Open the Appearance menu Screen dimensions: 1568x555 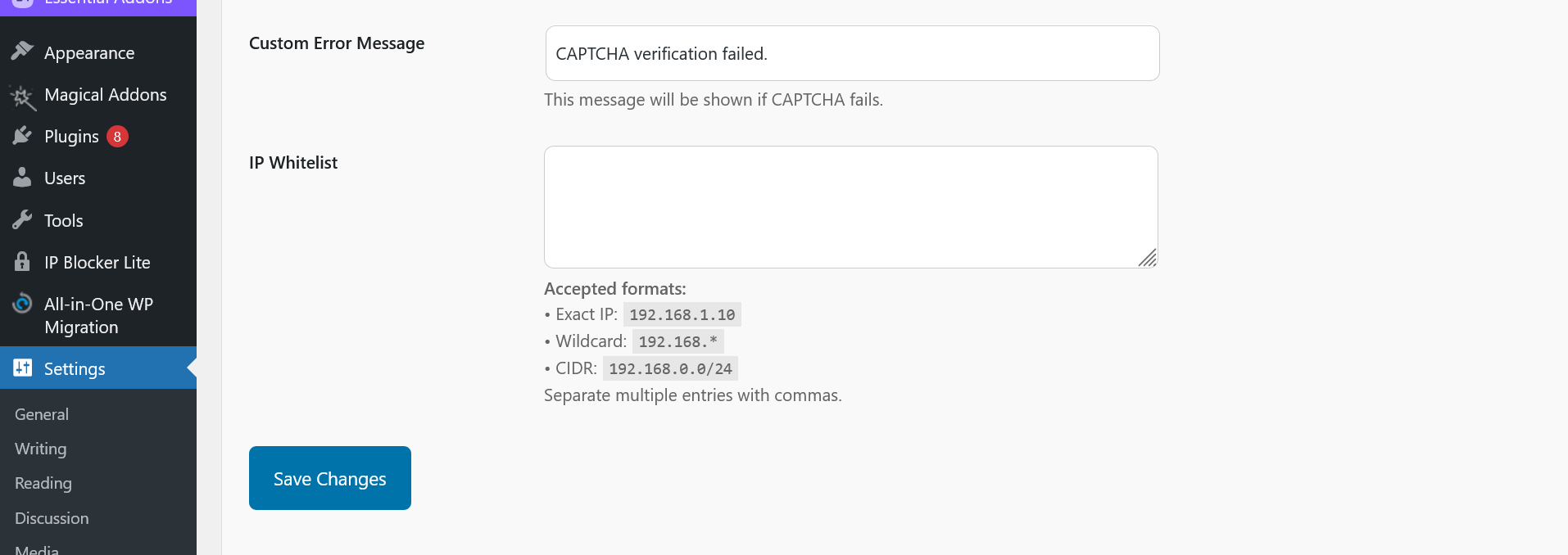[89, 53]
